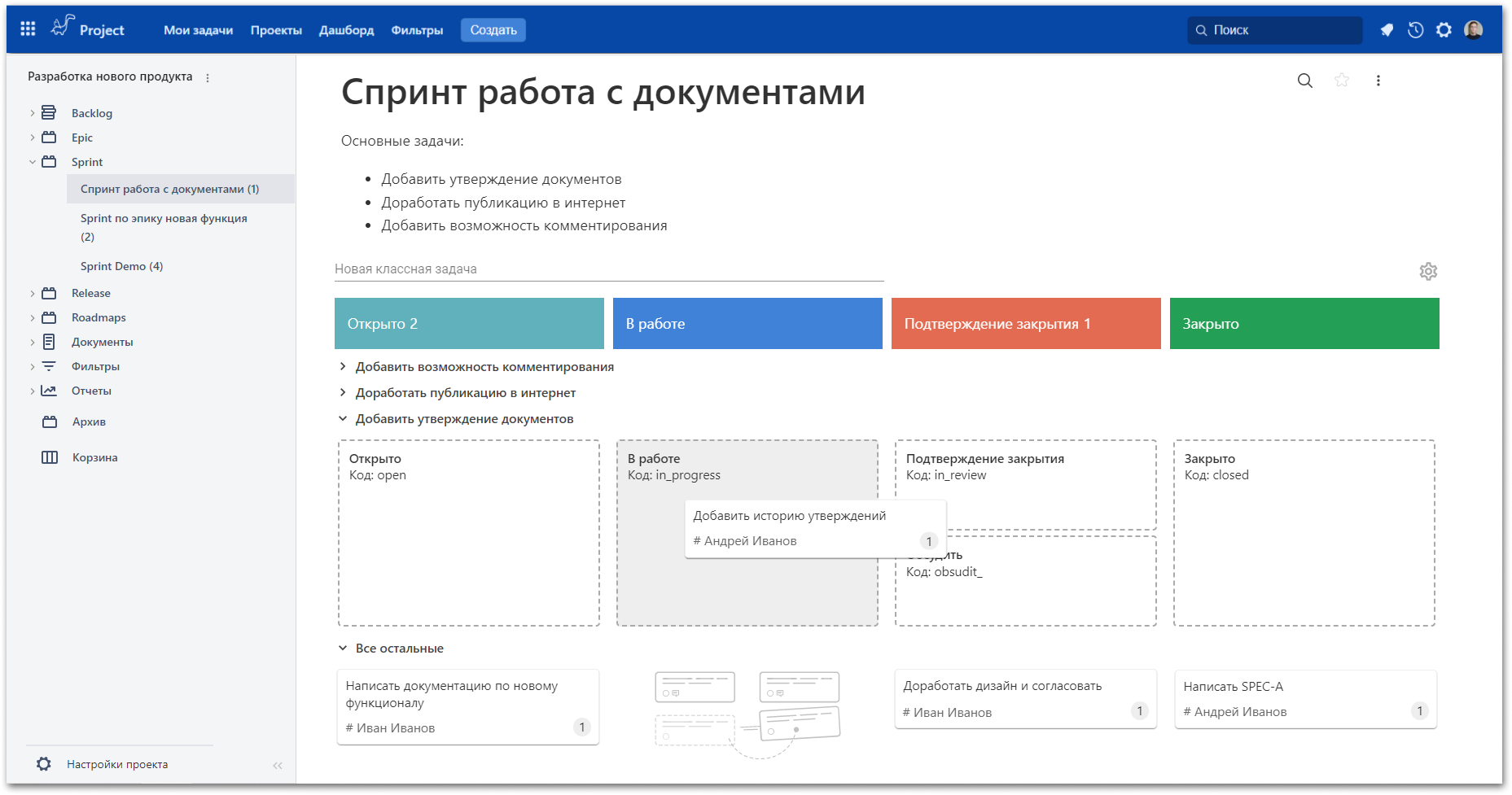
Task: Click the Создать button
Action: coord(493,29)
